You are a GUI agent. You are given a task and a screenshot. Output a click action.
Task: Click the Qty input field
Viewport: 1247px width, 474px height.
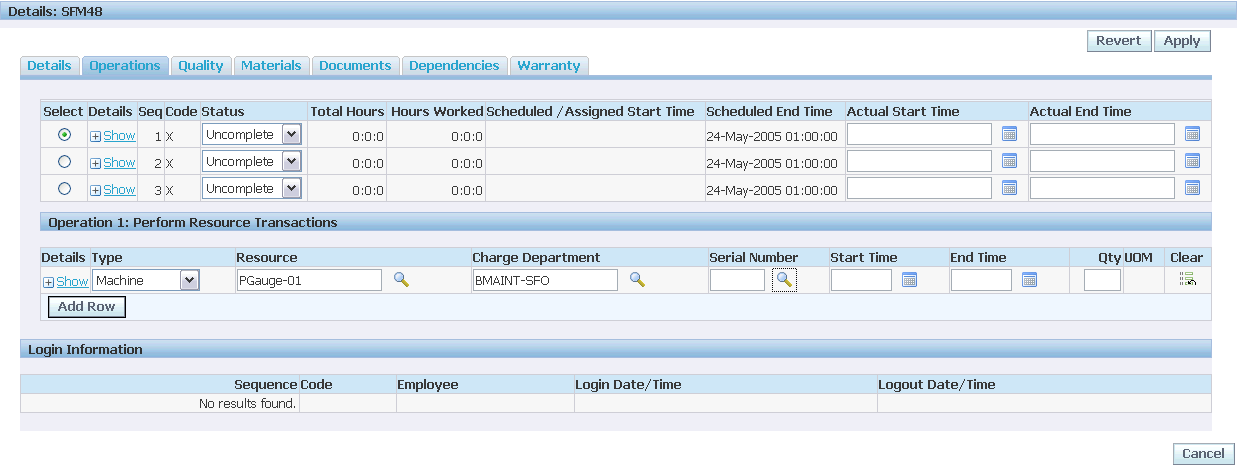1102,280
